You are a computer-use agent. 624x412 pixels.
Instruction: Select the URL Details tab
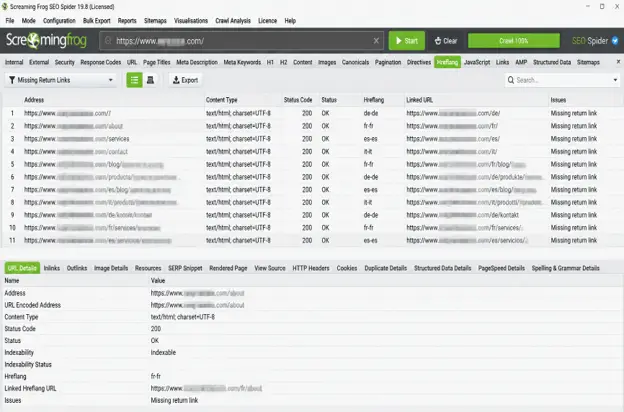click(22, 268)
